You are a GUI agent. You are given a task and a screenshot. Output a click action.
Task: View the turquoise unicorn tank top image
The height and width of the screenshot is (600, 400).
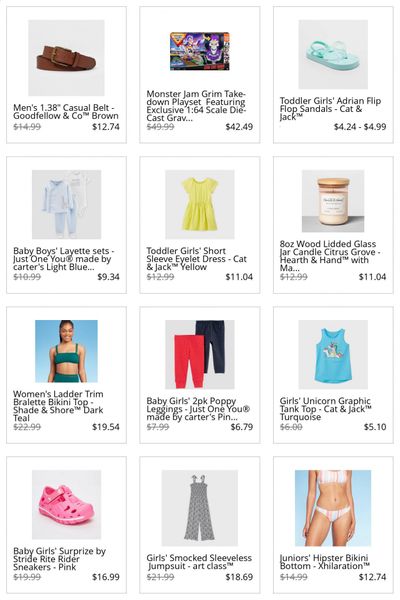click(x=333, y=354)
